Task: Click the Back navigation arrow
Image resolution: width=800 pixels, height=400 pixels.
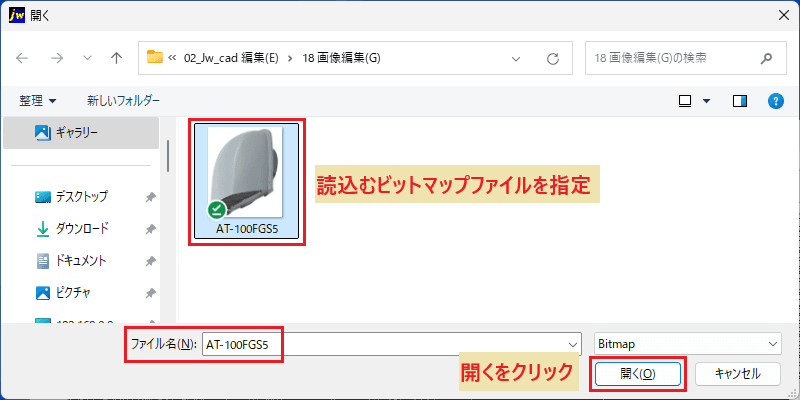Action: (x=22, y=58)
